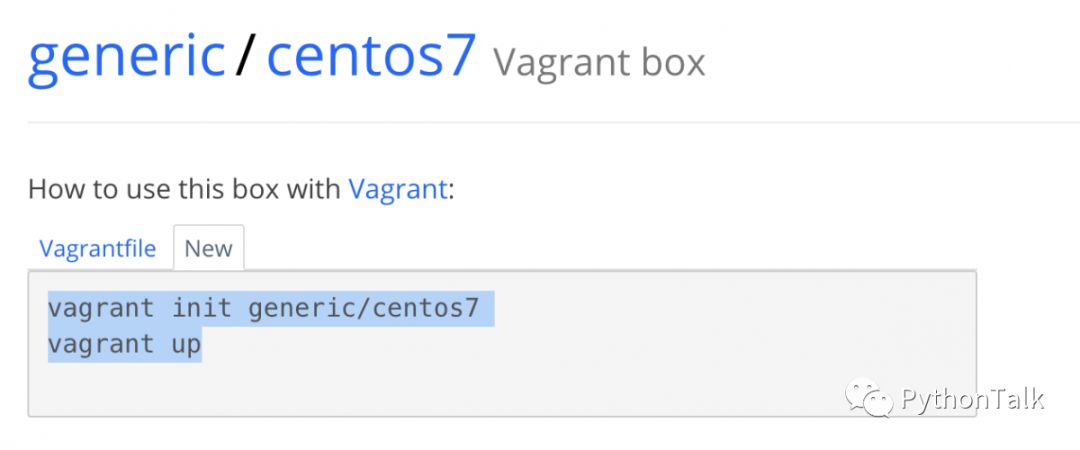Viewport: 1080px width, 450px height.
Task: Select the New tab
Action: [x=208, y=248]
